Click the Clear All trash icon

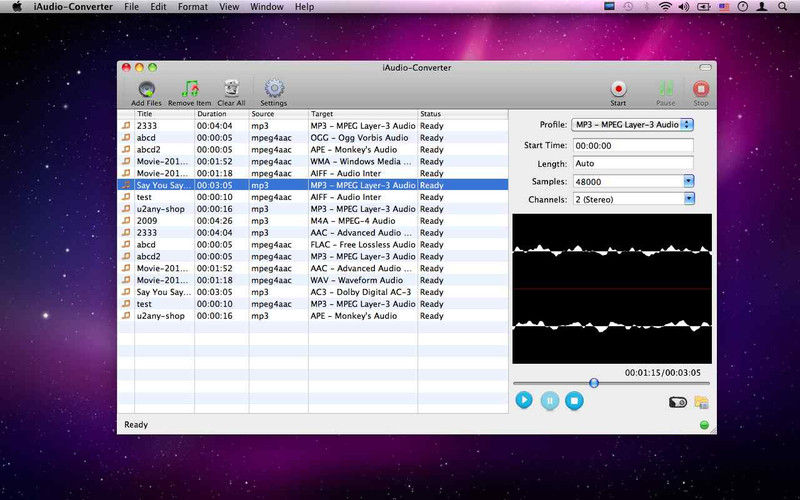point(232,89)
